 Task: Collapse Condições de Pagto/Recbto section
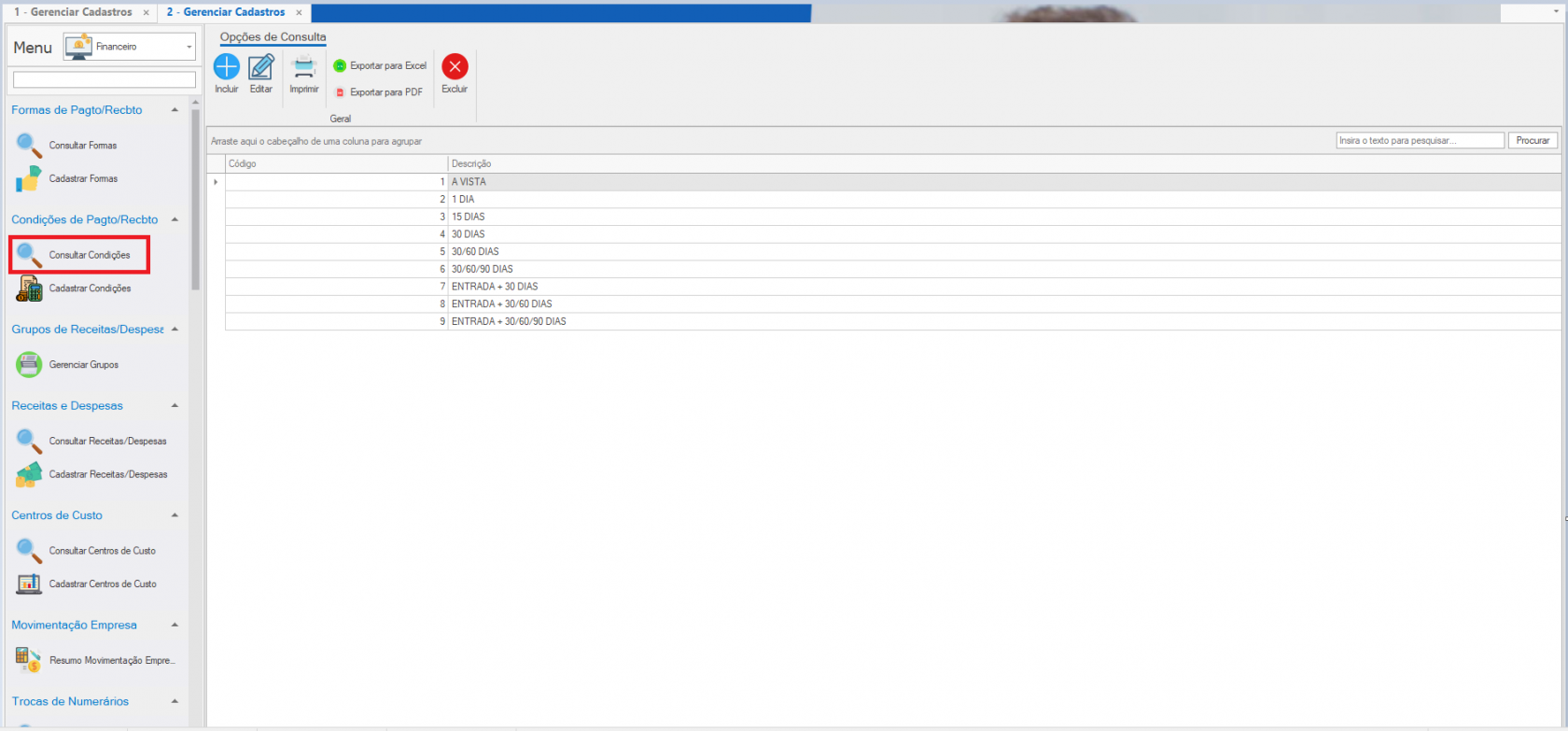175,219
